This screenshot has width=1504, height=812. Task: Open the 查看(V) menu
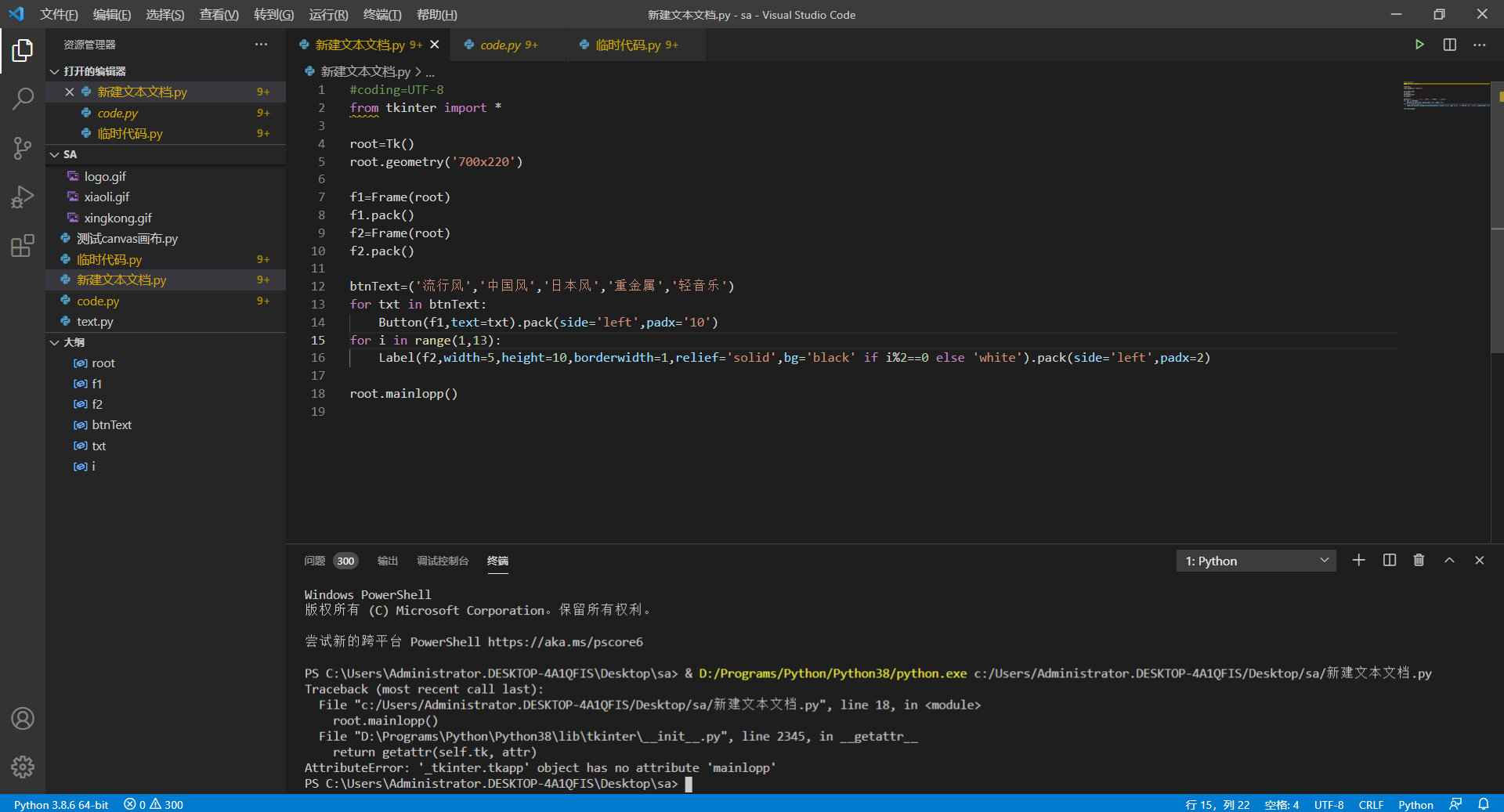pyautogui.click(x=219, y=15)
